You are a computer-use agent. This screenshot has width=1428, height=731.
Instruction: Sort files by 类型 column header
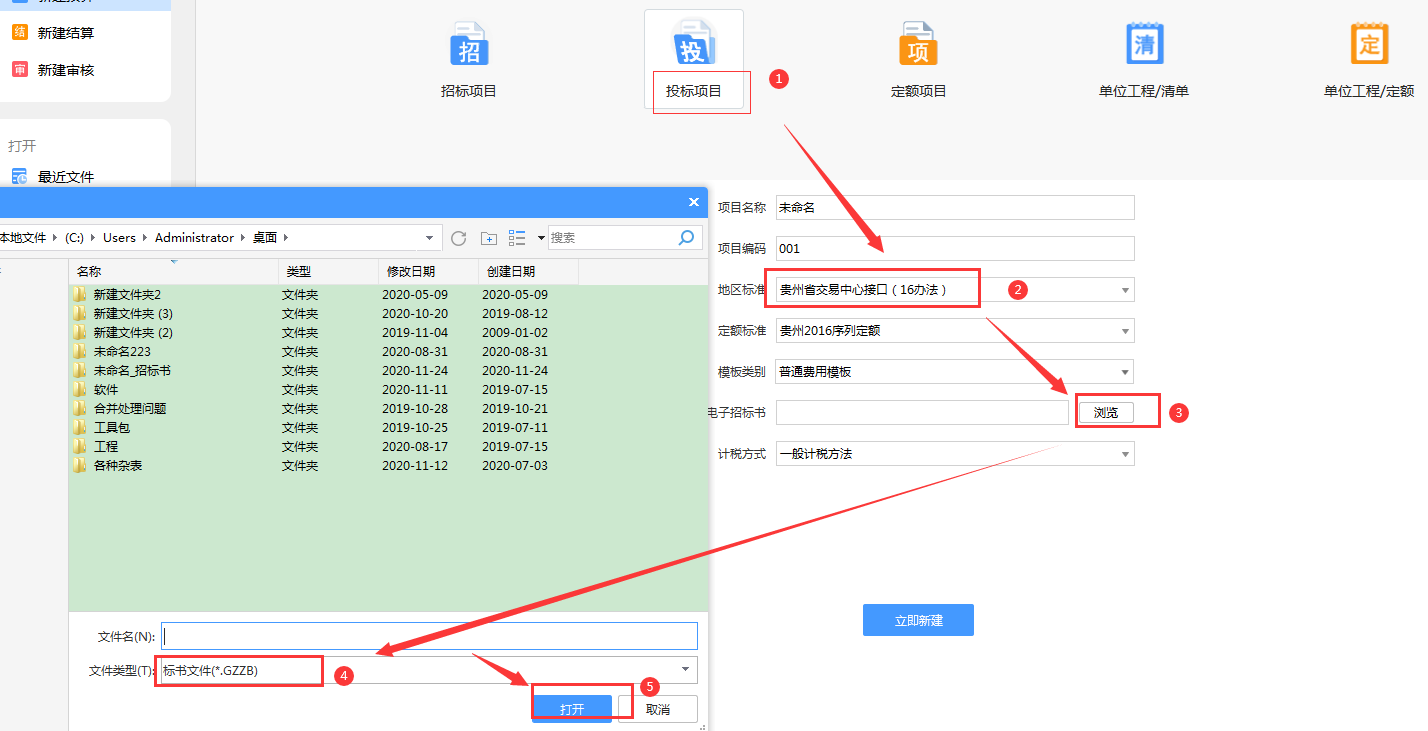pyautogui.click(x=328, y=272)
